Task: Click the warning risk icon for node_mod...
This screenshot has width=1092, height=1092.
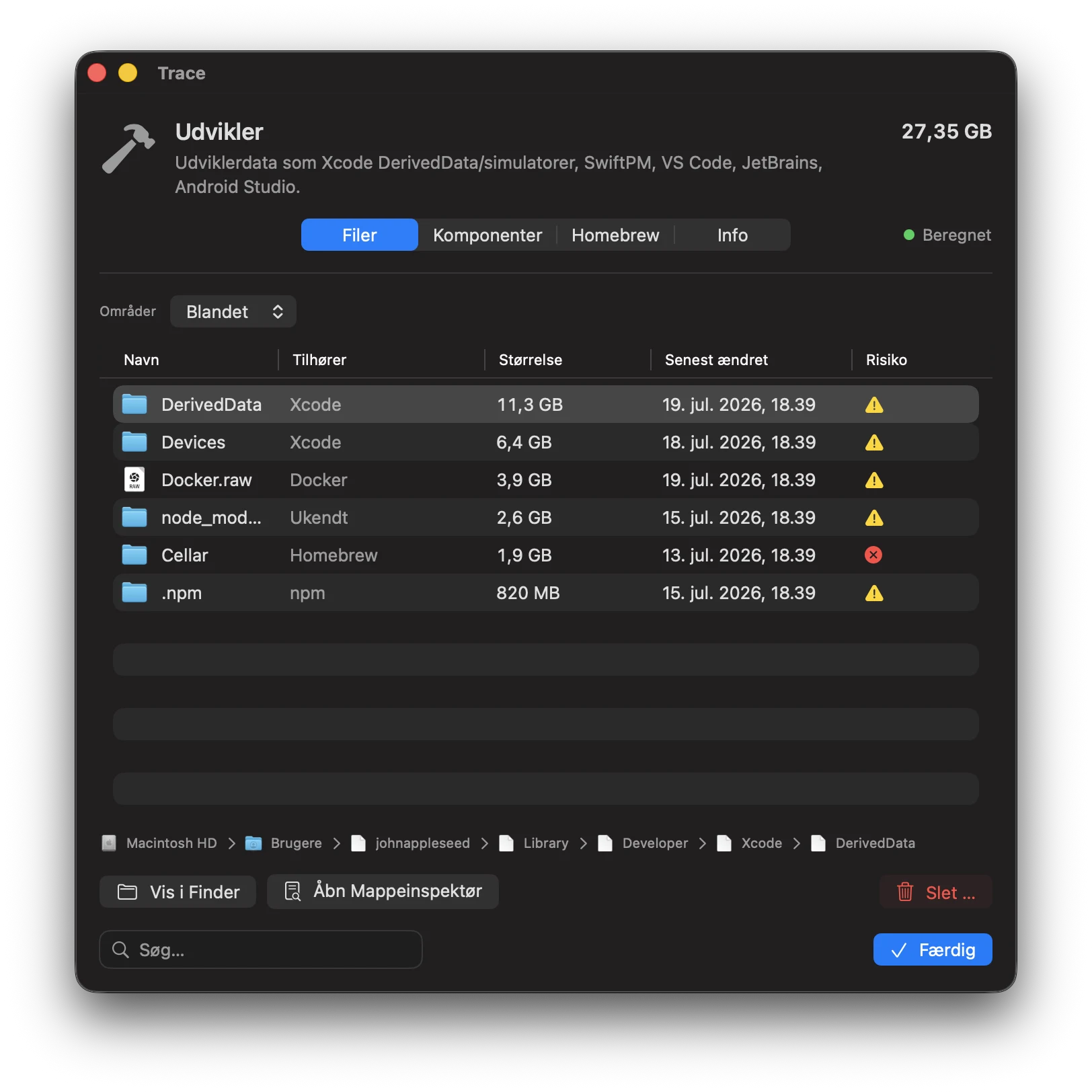Action: click(x=874, y=518)
